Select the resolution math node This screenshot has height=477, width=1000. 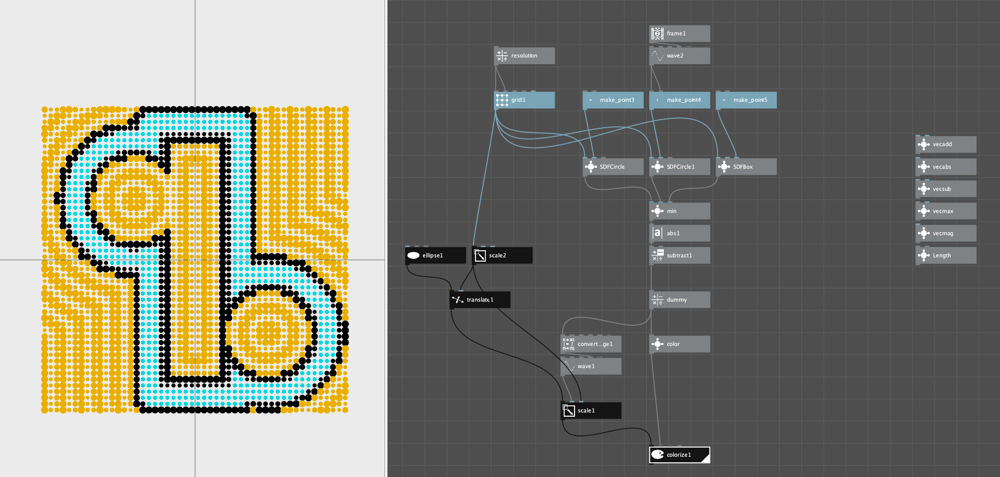pos(525,55)
